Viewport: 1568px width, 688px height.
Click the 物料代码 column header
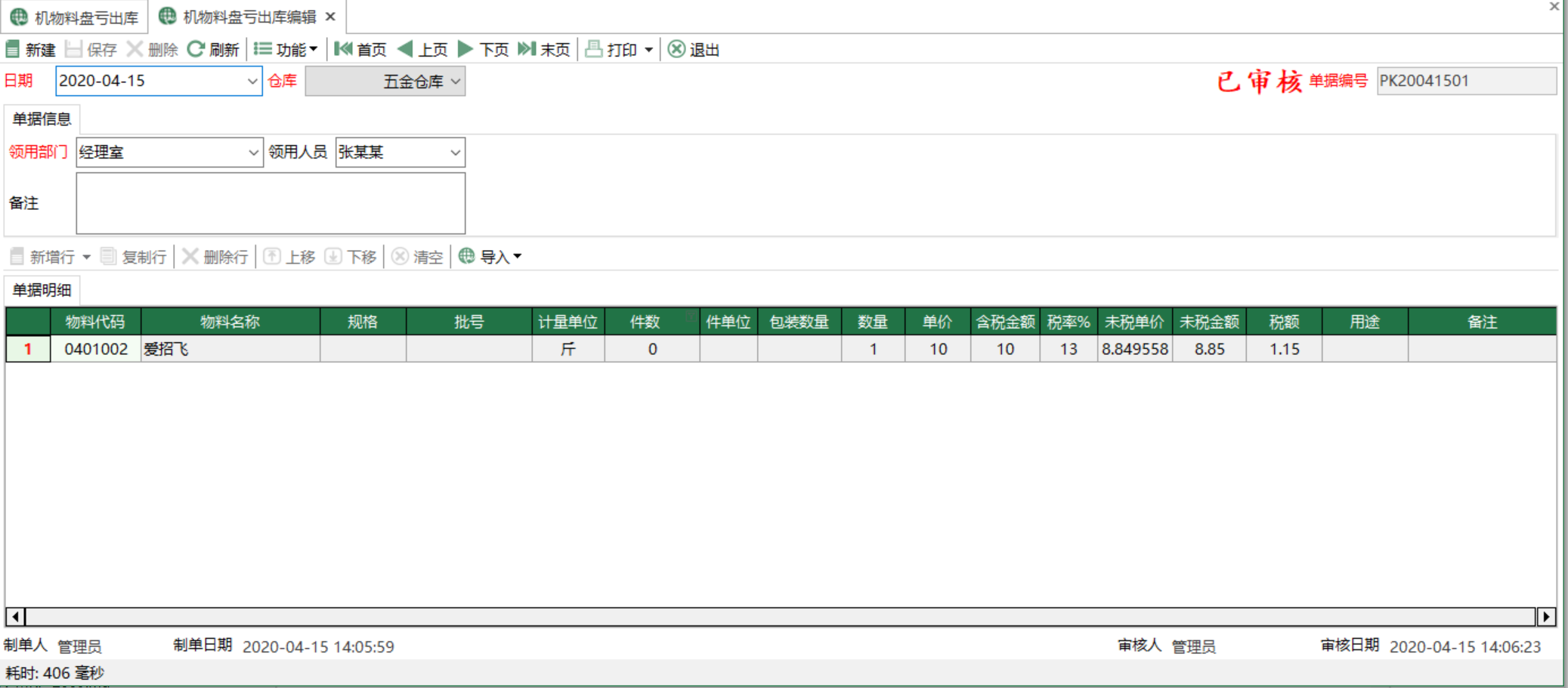[x=95, y=322]
